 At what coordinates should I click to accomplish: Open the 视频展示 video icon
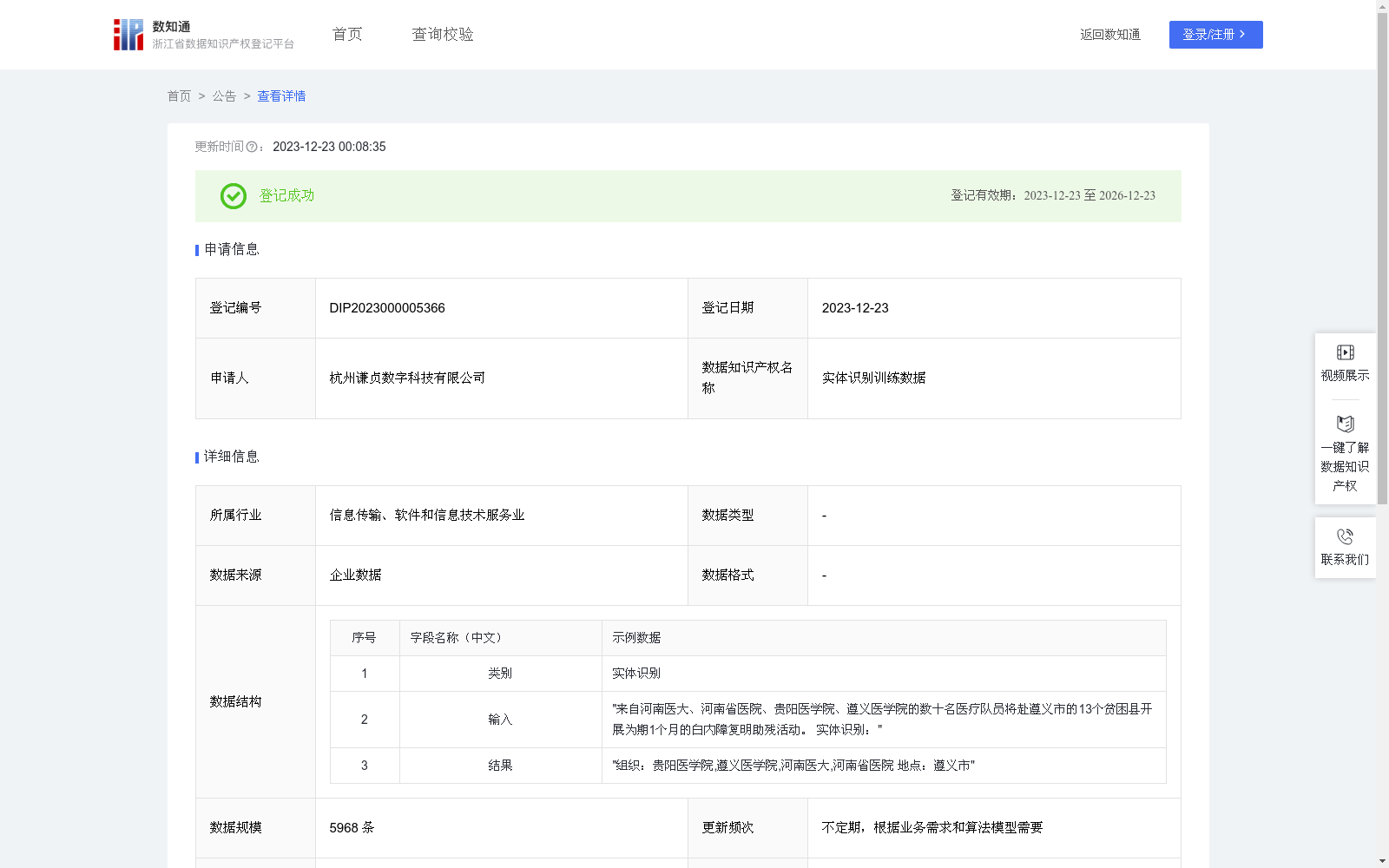tap(1346, 352)
